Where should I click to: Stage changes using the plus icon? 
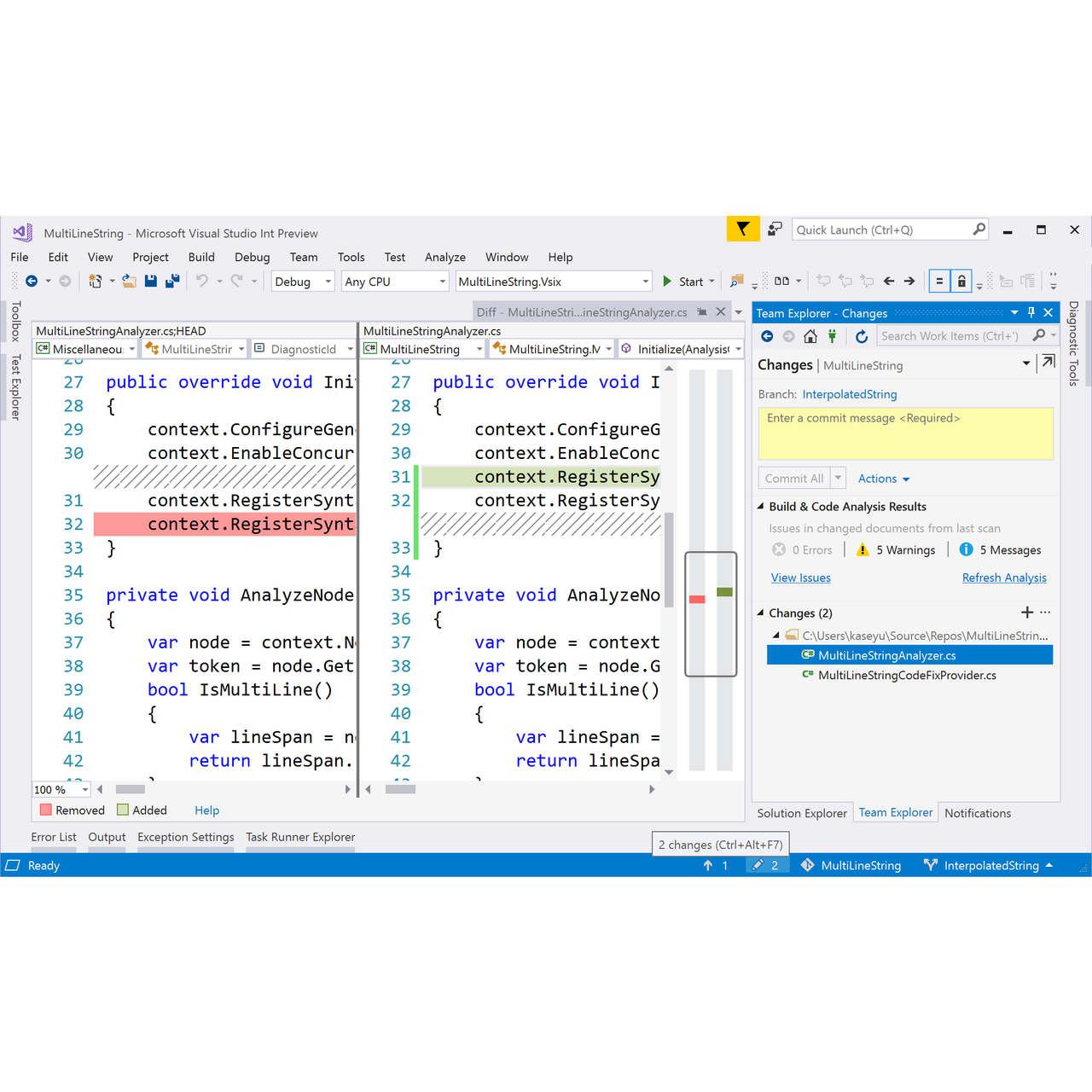coord(1027,612)
